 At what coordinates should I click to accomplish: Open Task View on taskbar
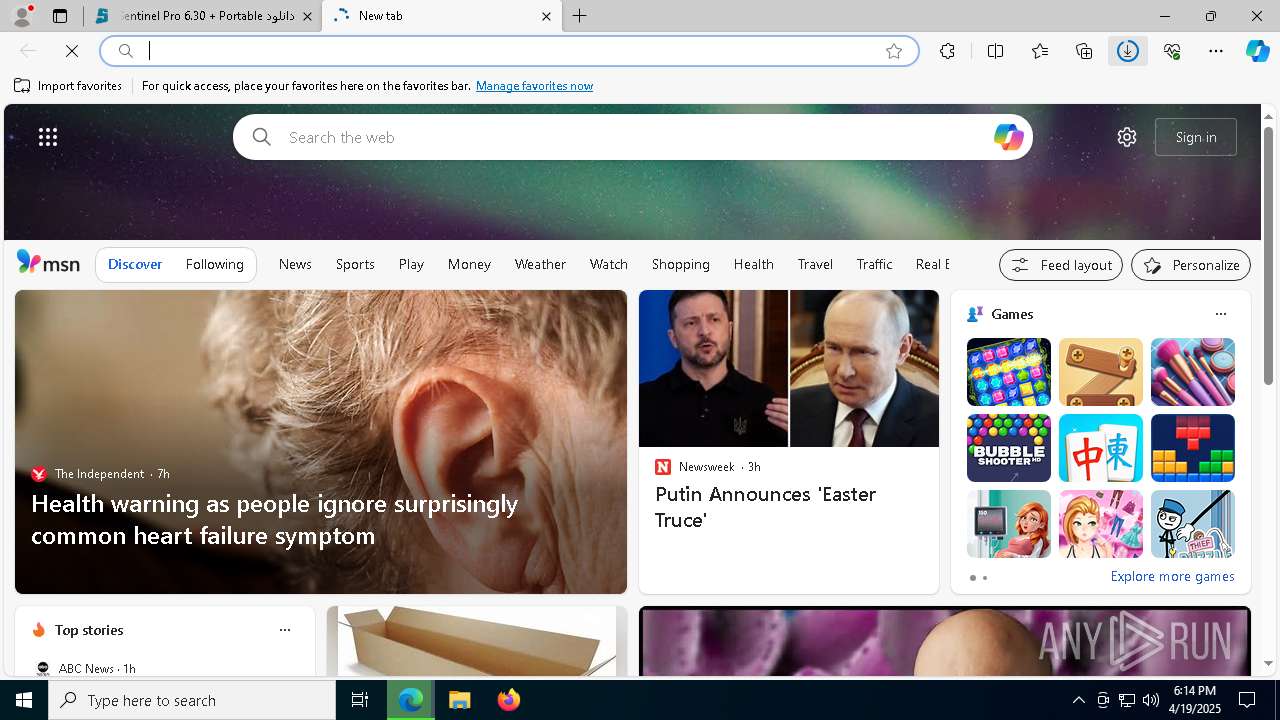pos(360,700)
